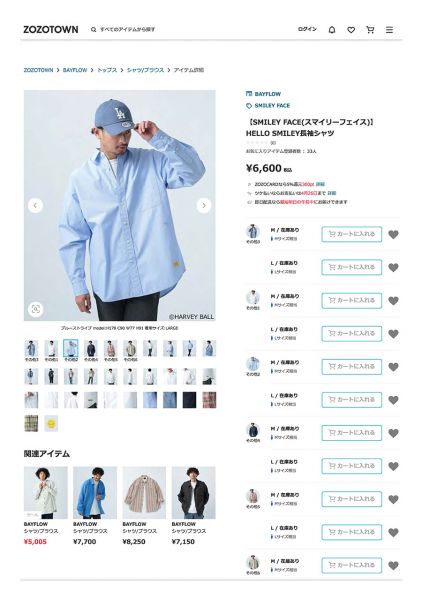Click the BAYFLOW shop icon above product title
This screenshot has width=422, height=600.
coord(249,94)
